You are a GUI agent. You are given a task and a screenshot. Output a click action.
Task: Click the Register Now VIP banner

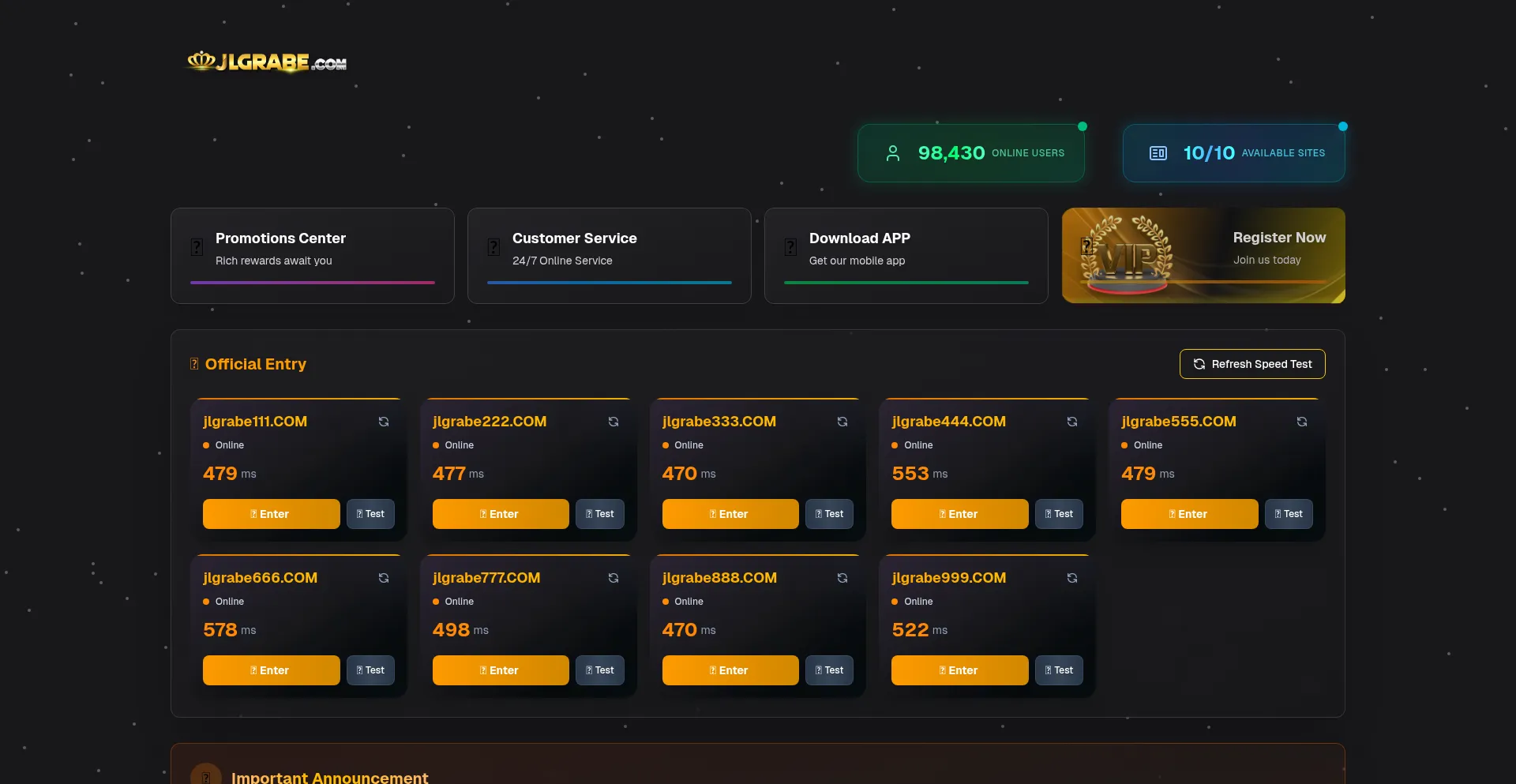[x=1203, y=256]
